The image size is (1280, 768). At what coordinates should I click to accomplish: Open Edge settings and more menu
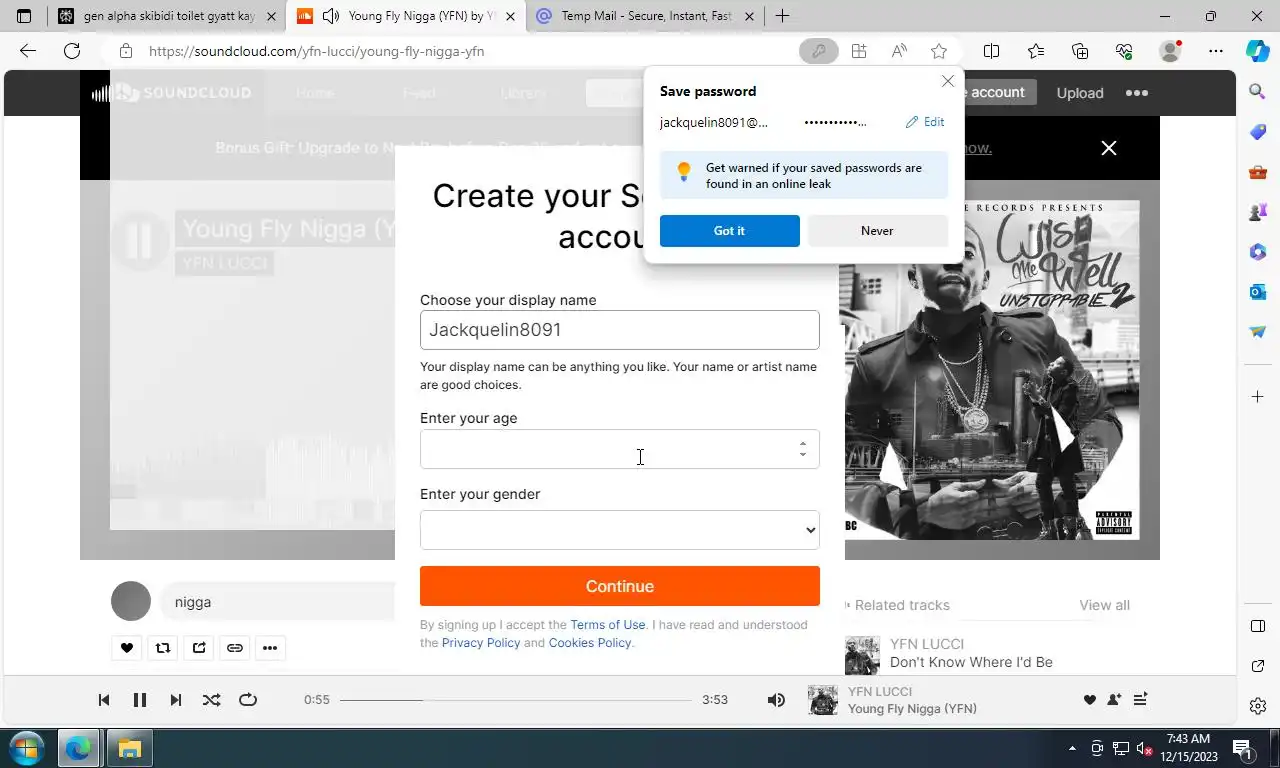click(x=1215, y=51)
